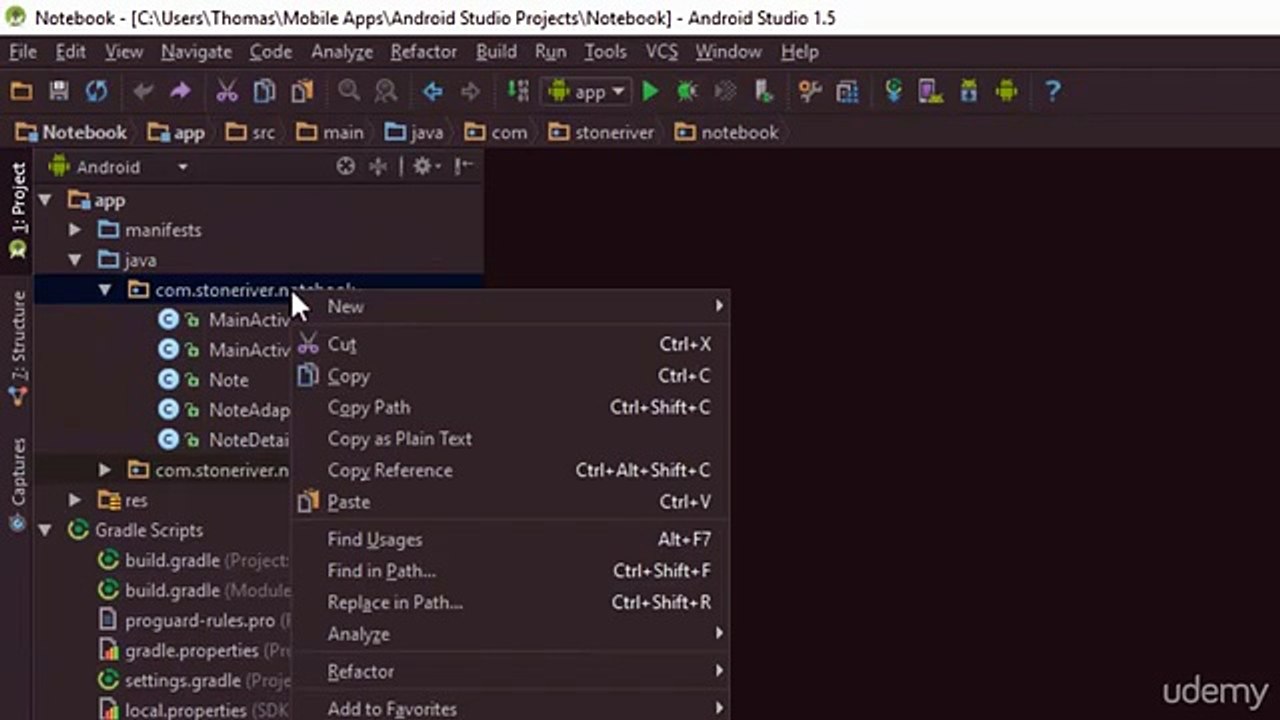Choose Copy Reference in the context menu

(x=510, y=470)
